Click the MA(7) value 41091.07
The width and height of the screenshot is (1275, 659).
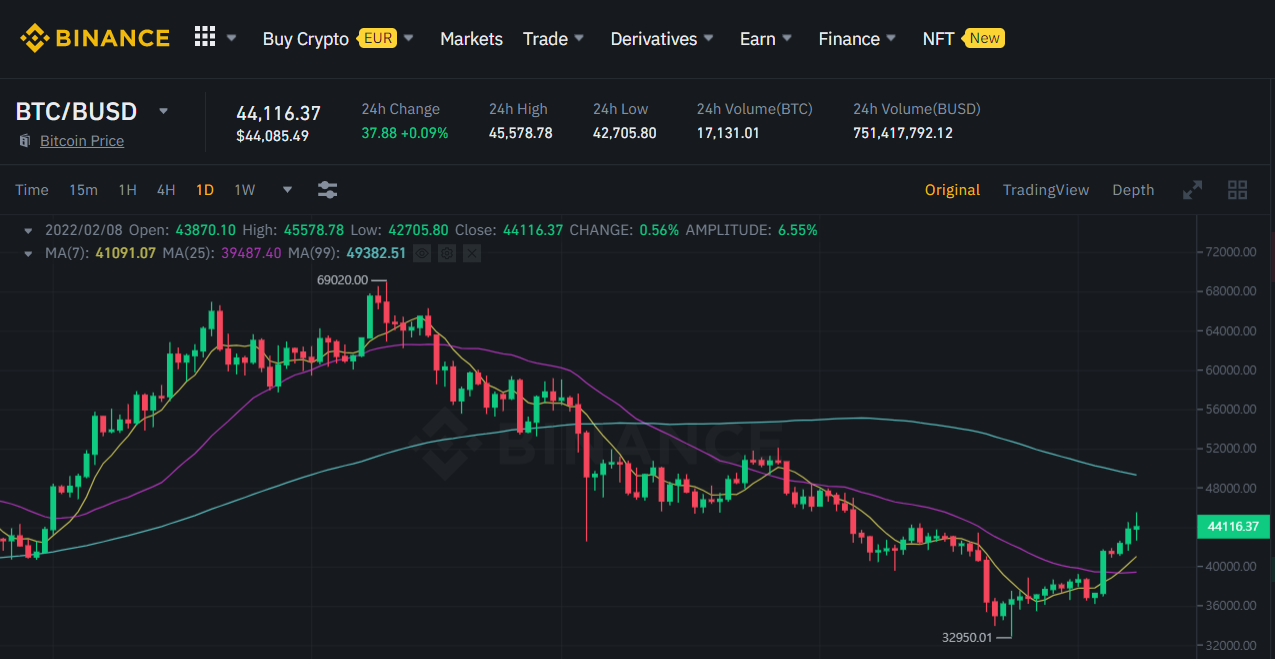pos(127,253)
